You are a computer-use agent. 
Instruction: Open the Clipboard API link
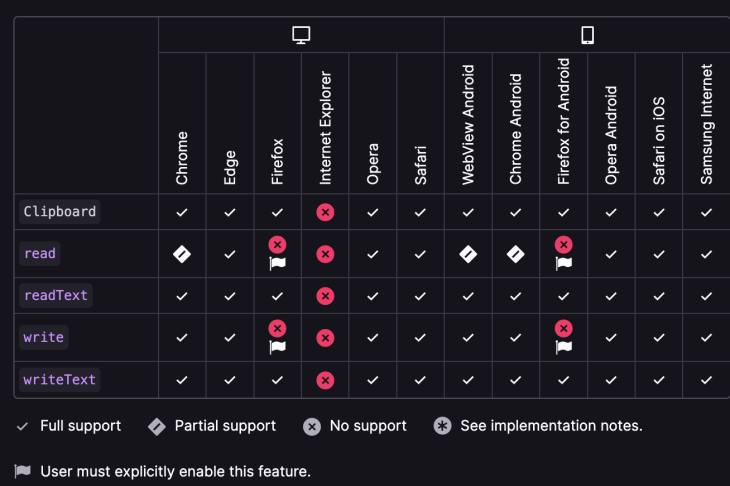60,212
